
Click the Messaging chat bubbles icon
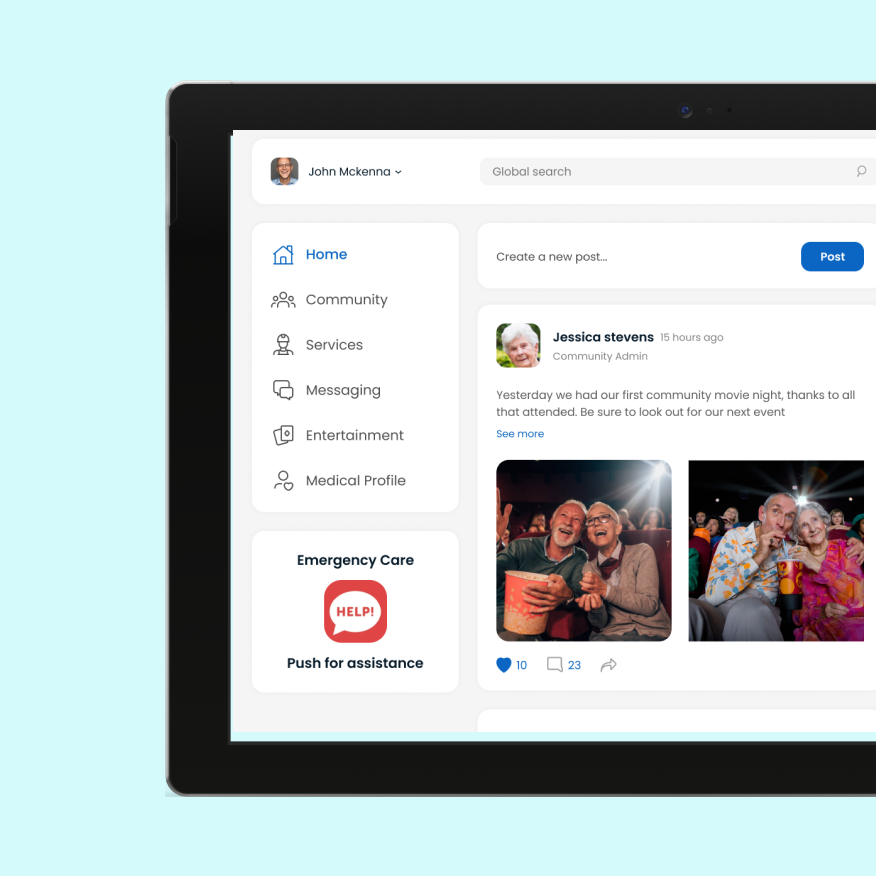click(283, 390)
